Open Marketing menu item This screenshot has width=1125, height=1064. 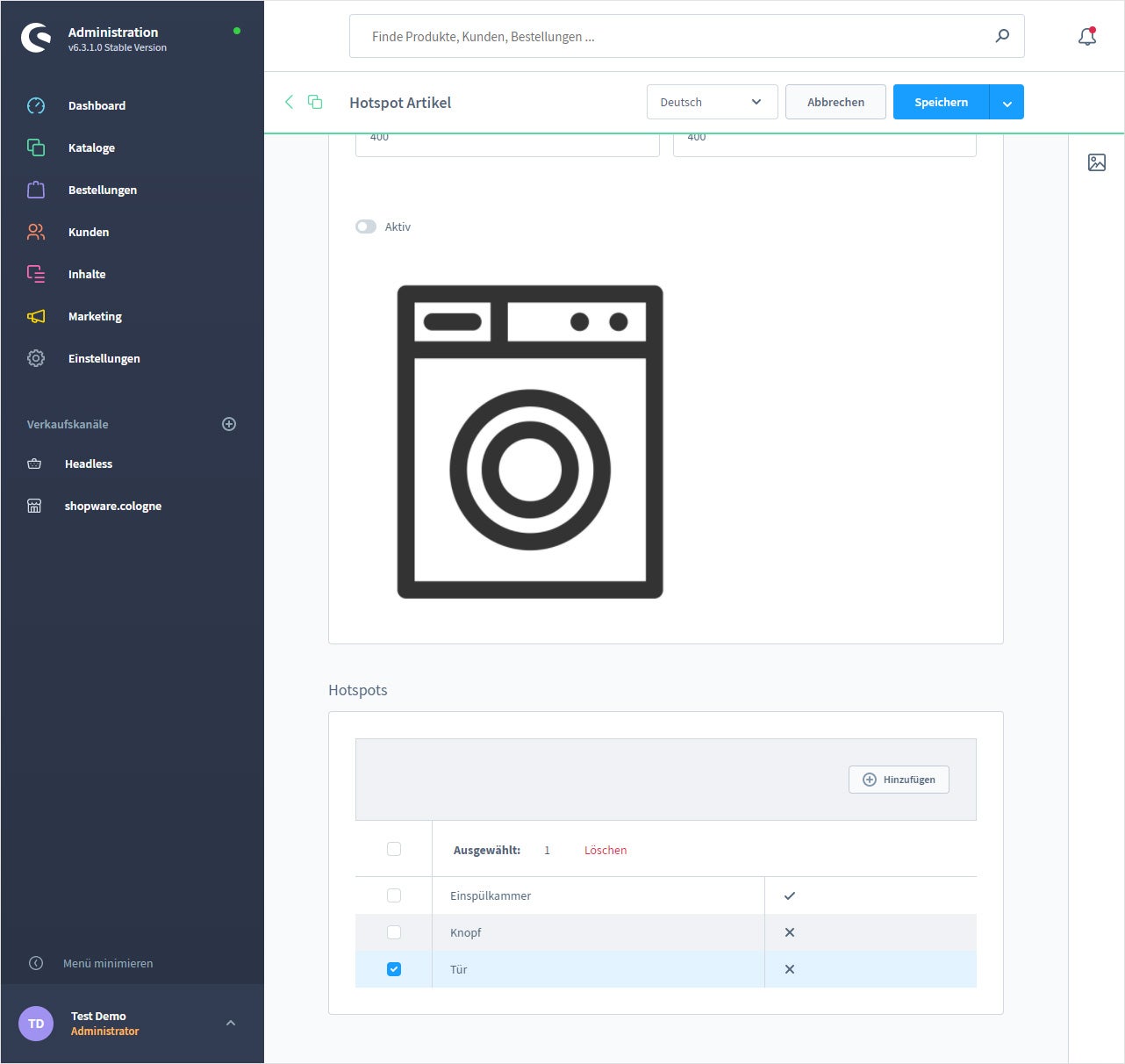[95, 316]
